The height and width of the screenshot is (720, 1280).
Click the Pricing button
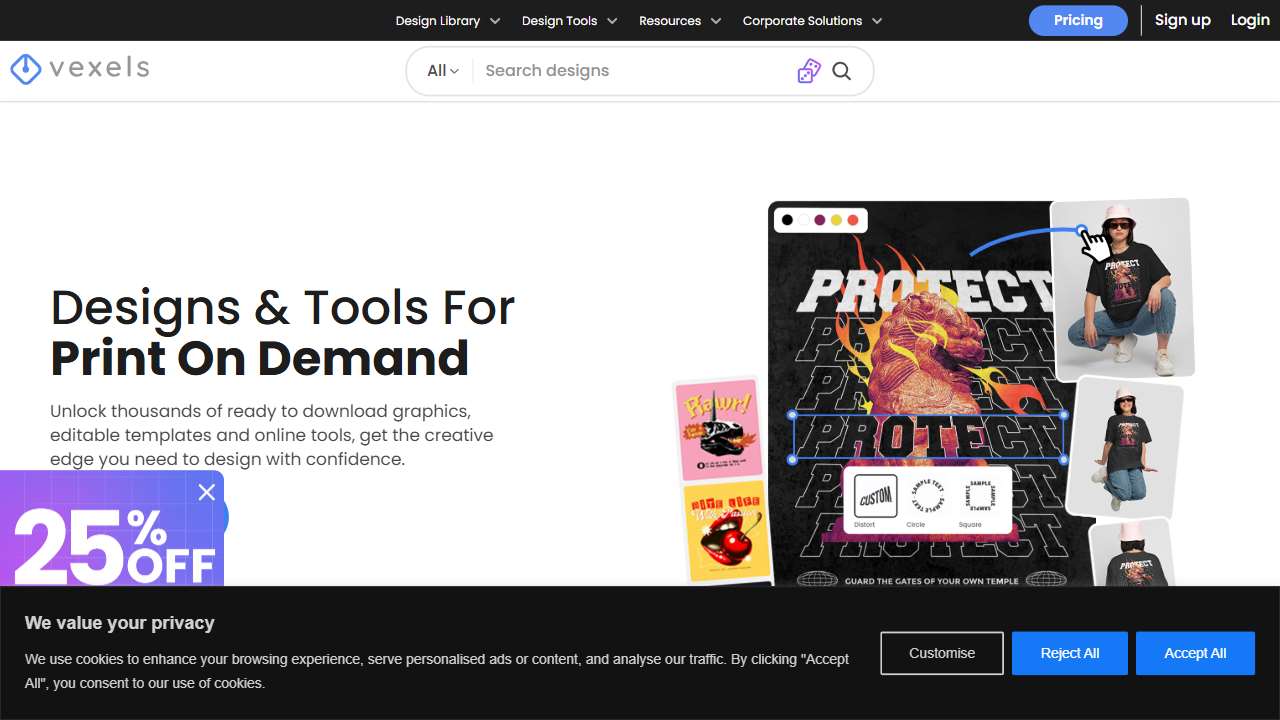click(1077, 20)
